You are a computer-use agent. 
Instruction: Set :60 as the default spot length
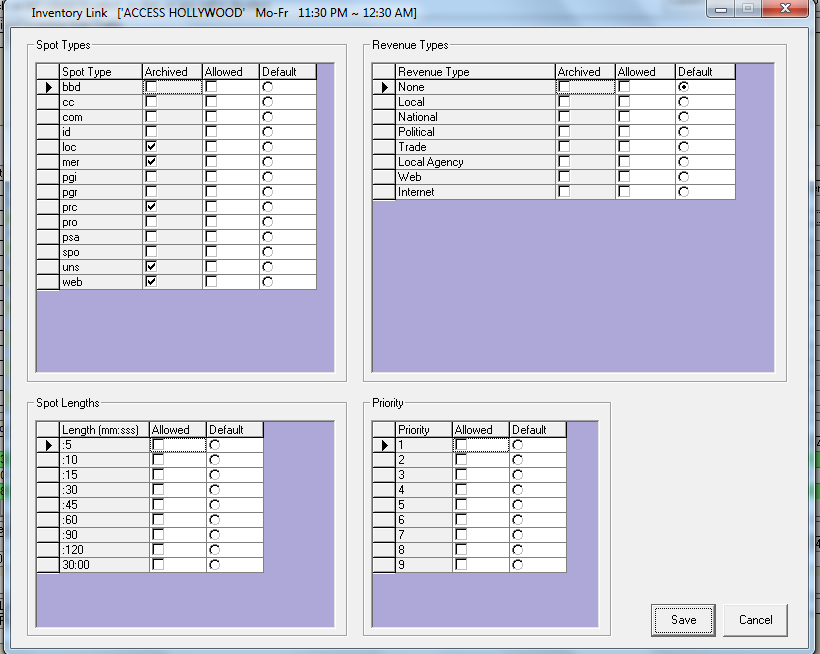click(215, 520)
